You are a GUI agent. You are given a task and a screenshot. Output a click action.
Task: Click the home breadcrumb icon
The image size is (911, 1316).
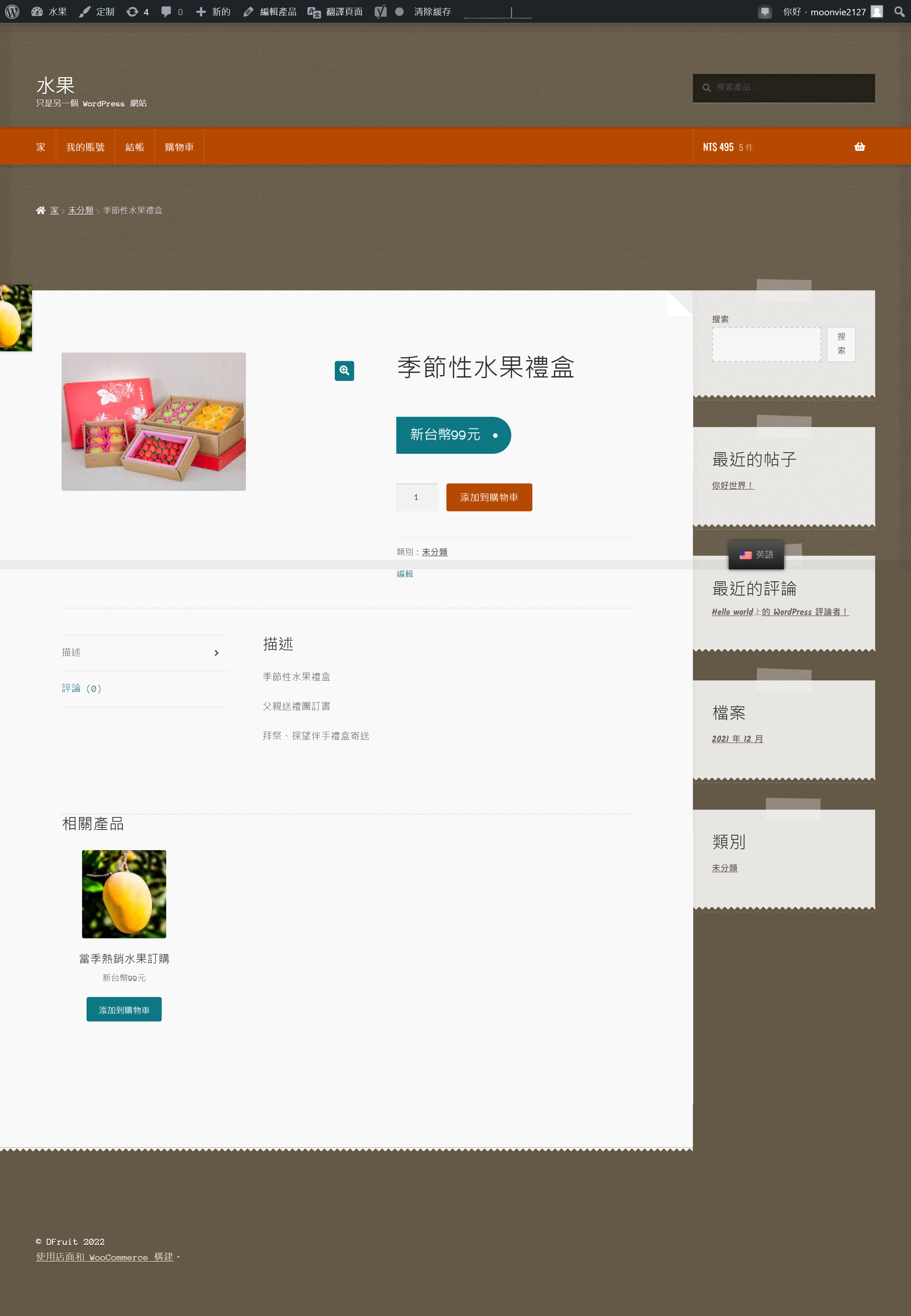[41, 211]
